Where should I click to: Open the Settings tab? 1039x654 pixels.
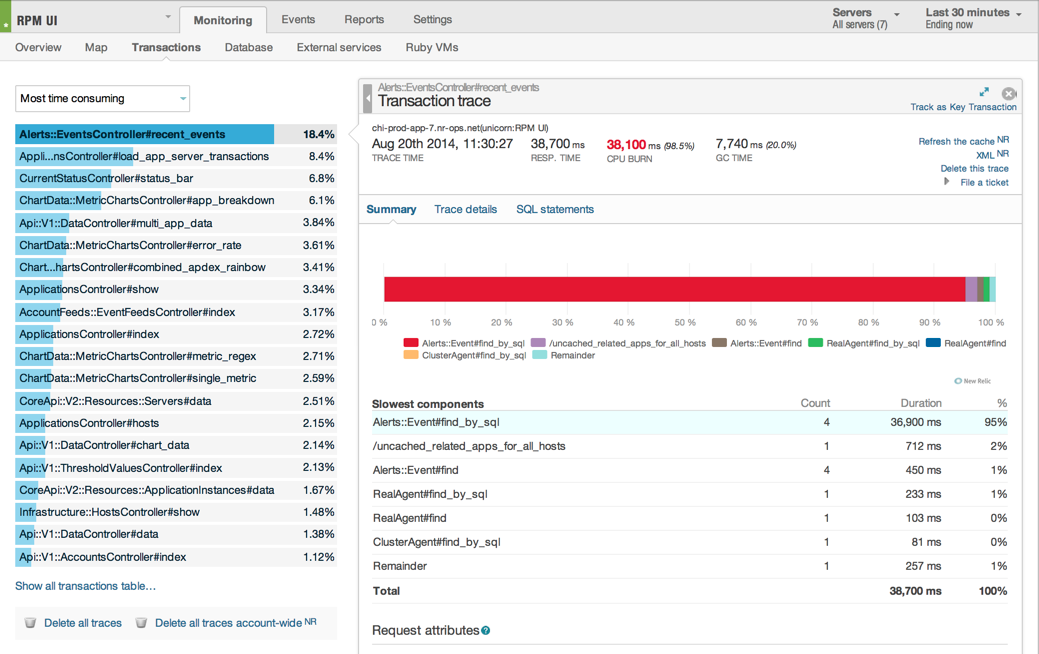coord(433,19)
